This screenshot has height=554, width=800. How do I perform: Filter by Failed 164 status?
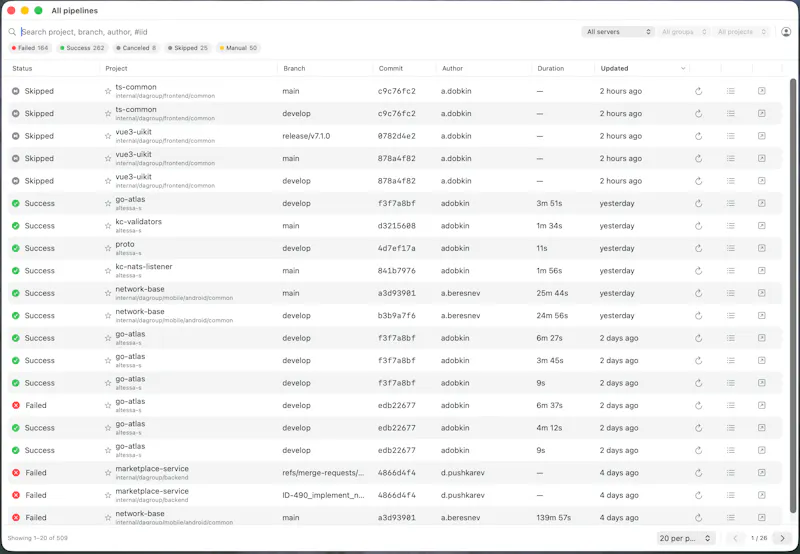point(30,48)
